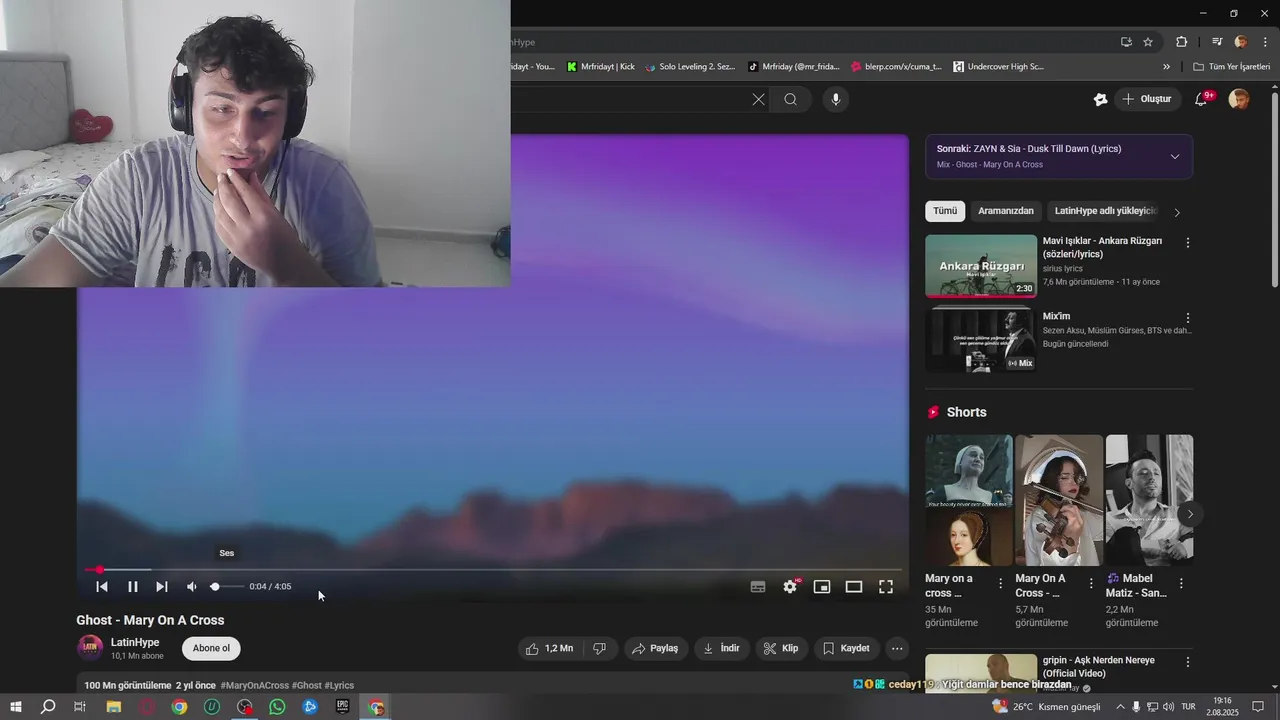Image resolution: width=1280 pixels, height=720 pixels.
Task: Subscribe with the Abone ol button
Action: (x=211, y=648)
